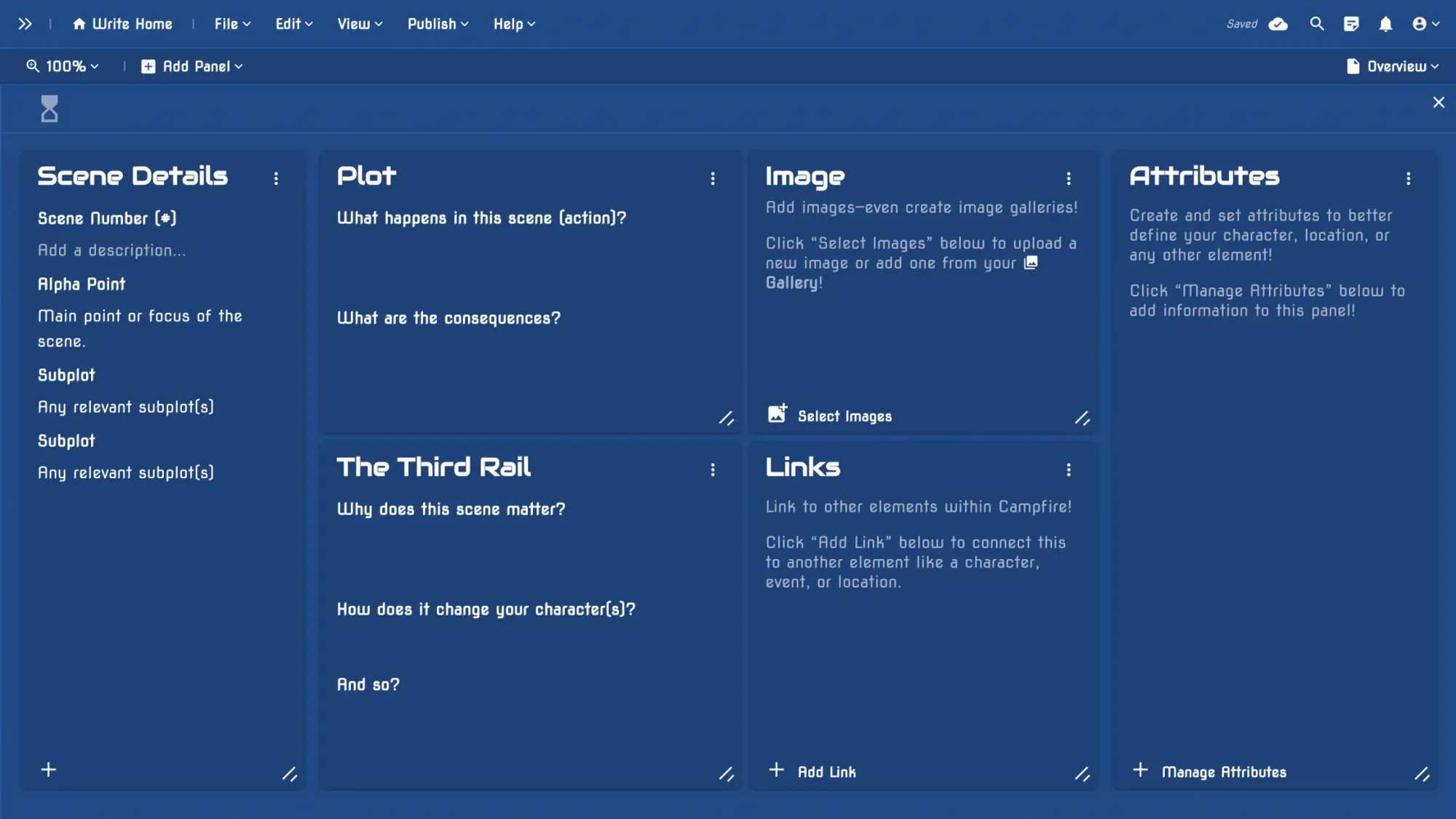Expand the sidebar with the double-chevron icon
1456x819 pixels.
point(24,23)
